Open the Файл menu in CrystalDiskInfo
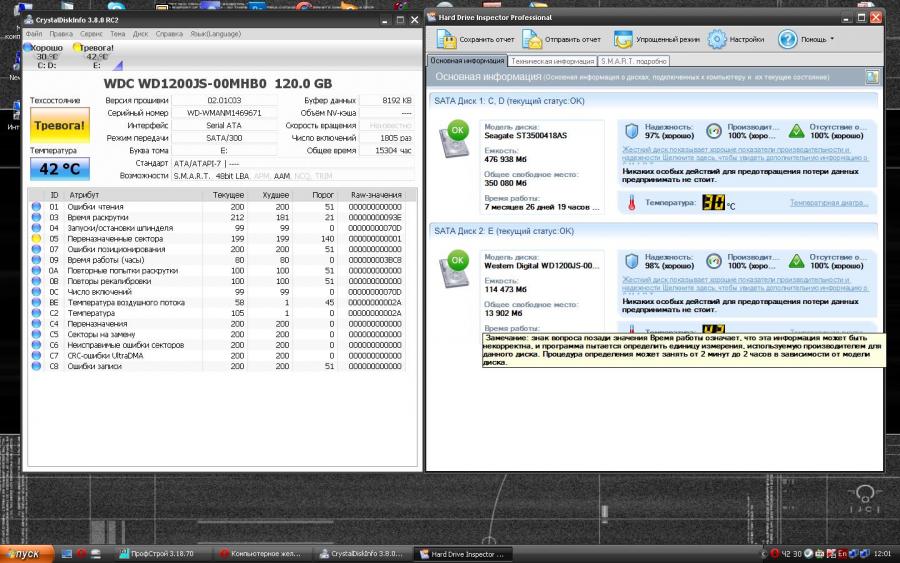The width and height of the screenshot is (900, 563). pyautogui.click(x=34, y=34)
